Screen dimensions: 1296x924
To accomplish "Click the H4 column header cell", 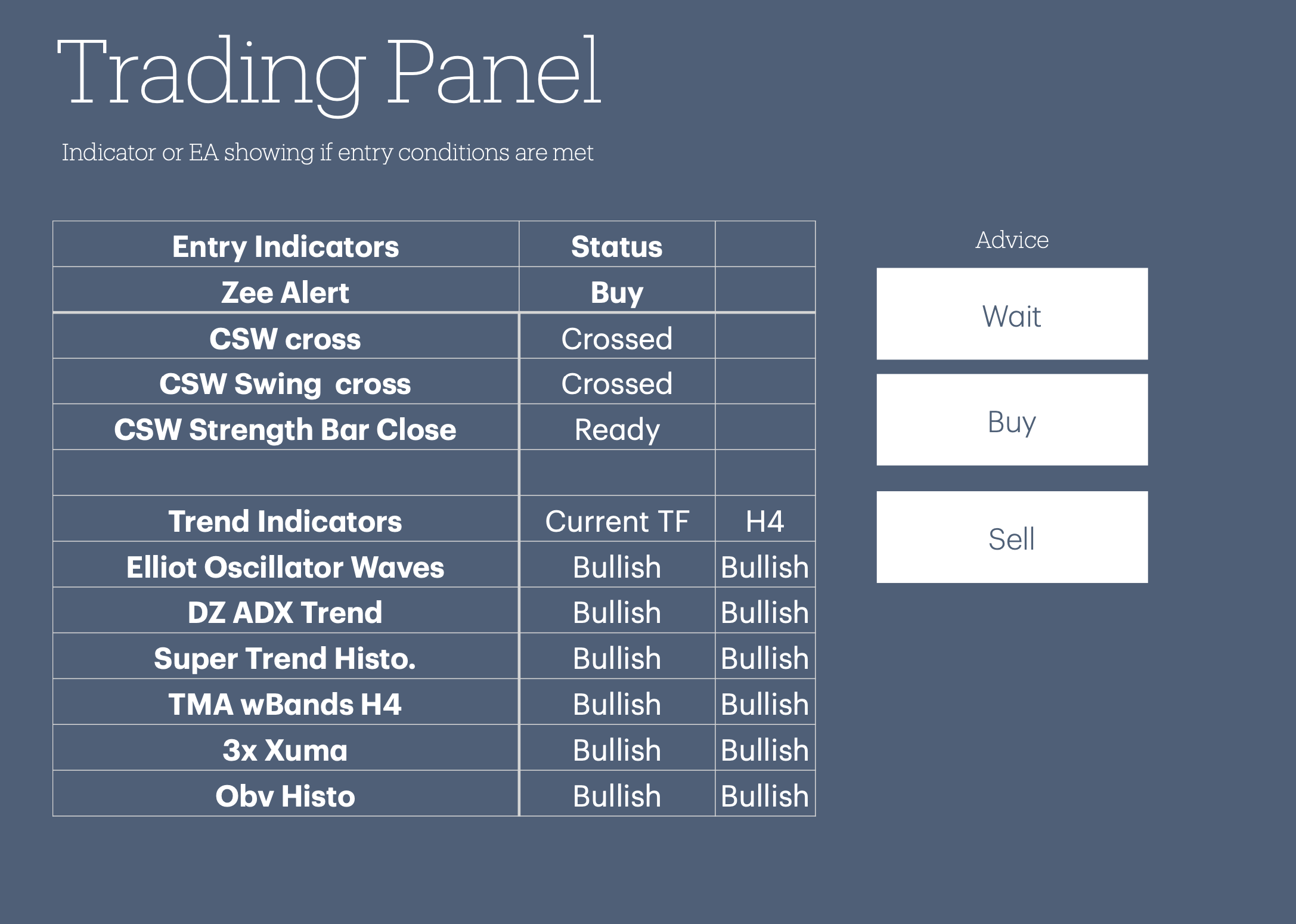I will (765, 521).
